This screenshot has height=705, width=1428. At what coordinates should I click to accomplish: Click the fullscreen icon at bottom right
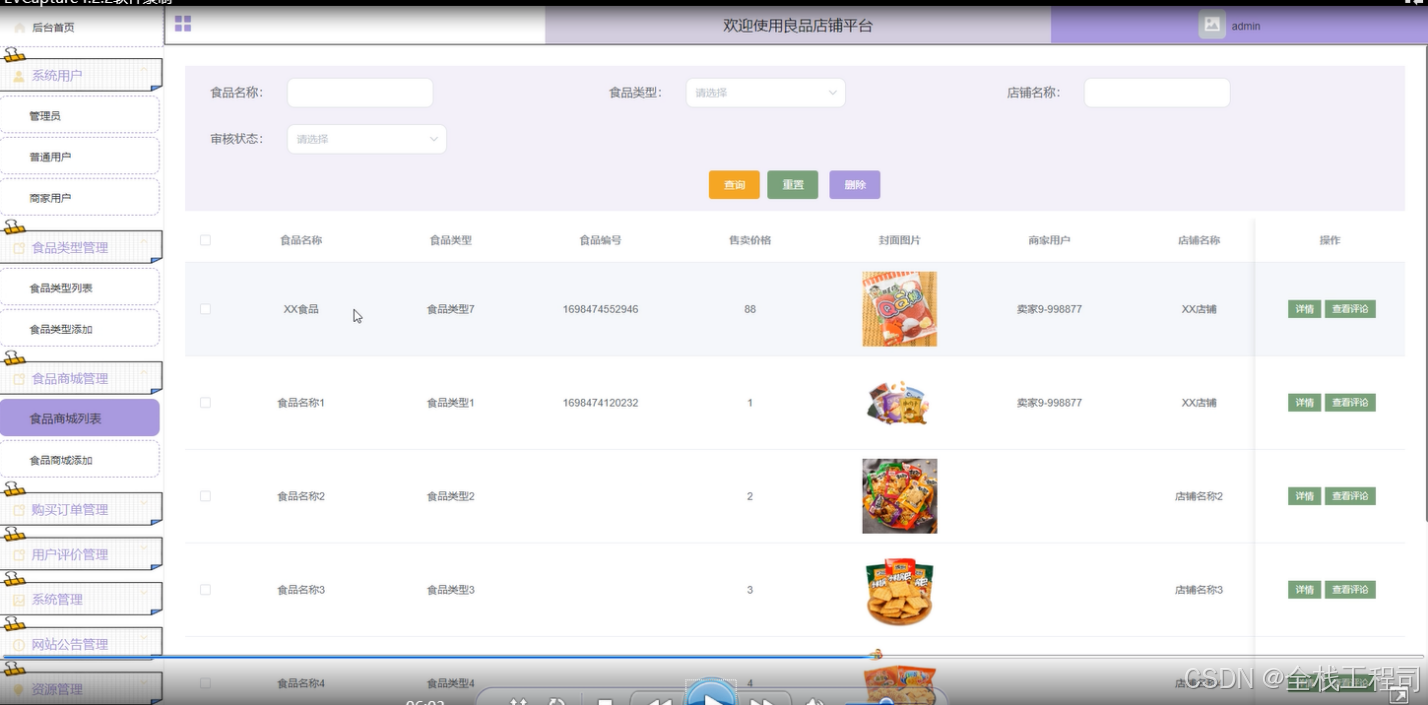point(1399,695)
